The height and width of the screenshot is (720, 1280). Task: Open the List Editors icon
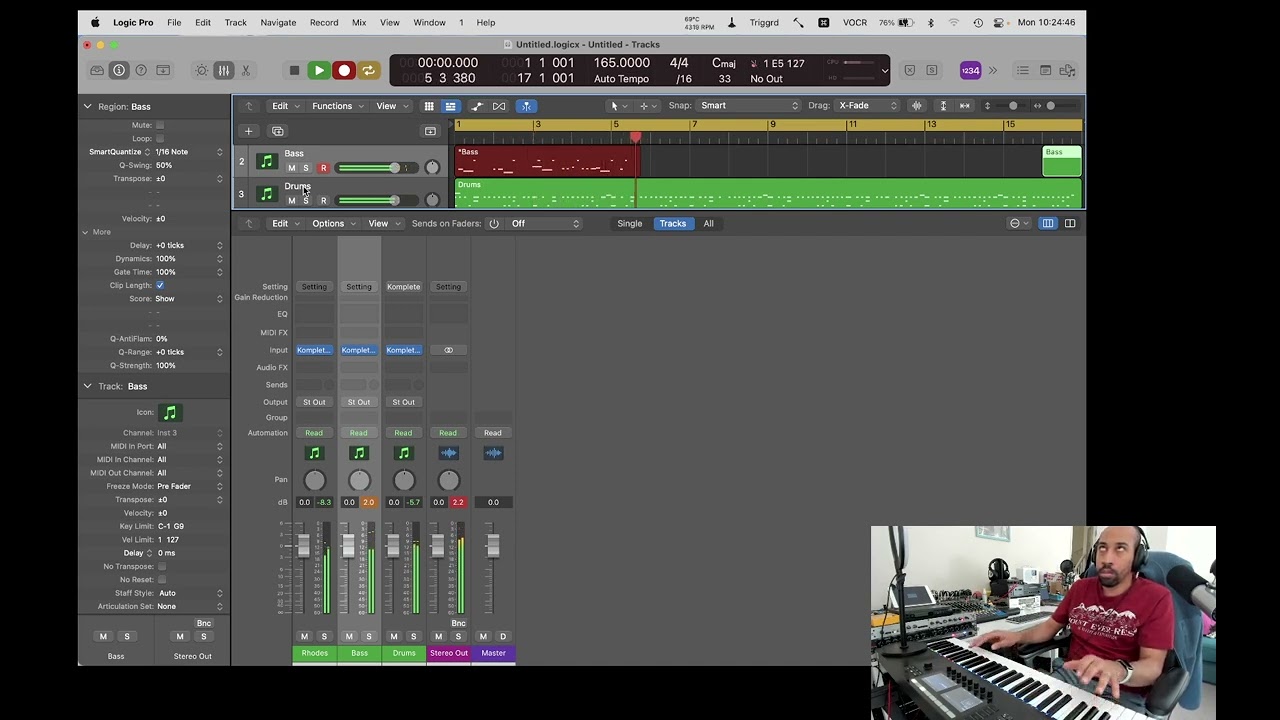pyautogui.click(x=1022, y=70)
